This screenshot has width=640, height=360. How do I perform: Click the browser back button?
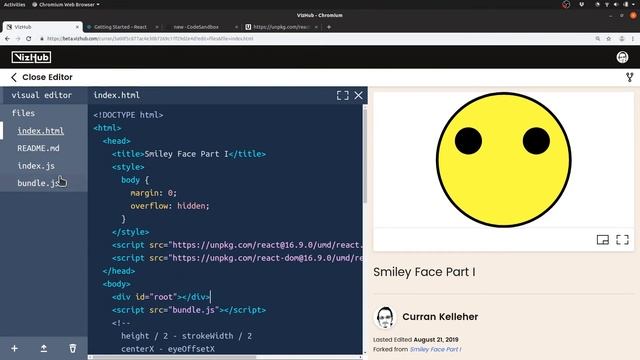7,38
